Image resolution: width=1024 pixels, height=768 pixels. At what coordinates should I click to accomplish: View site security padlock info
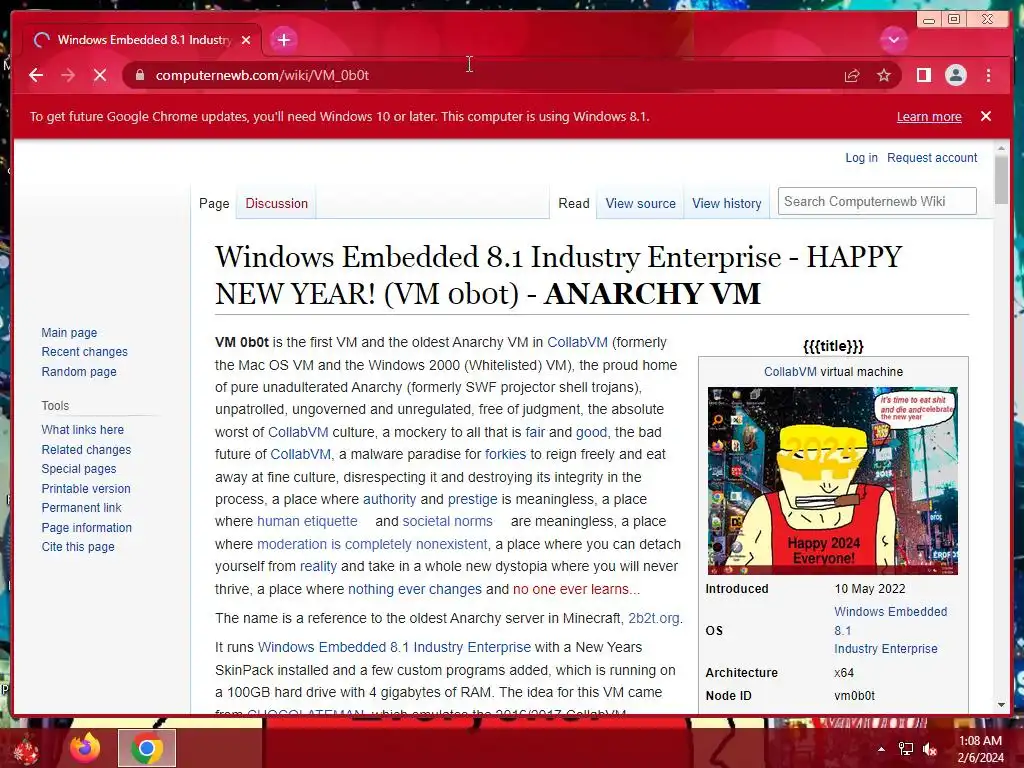[140, 75]
